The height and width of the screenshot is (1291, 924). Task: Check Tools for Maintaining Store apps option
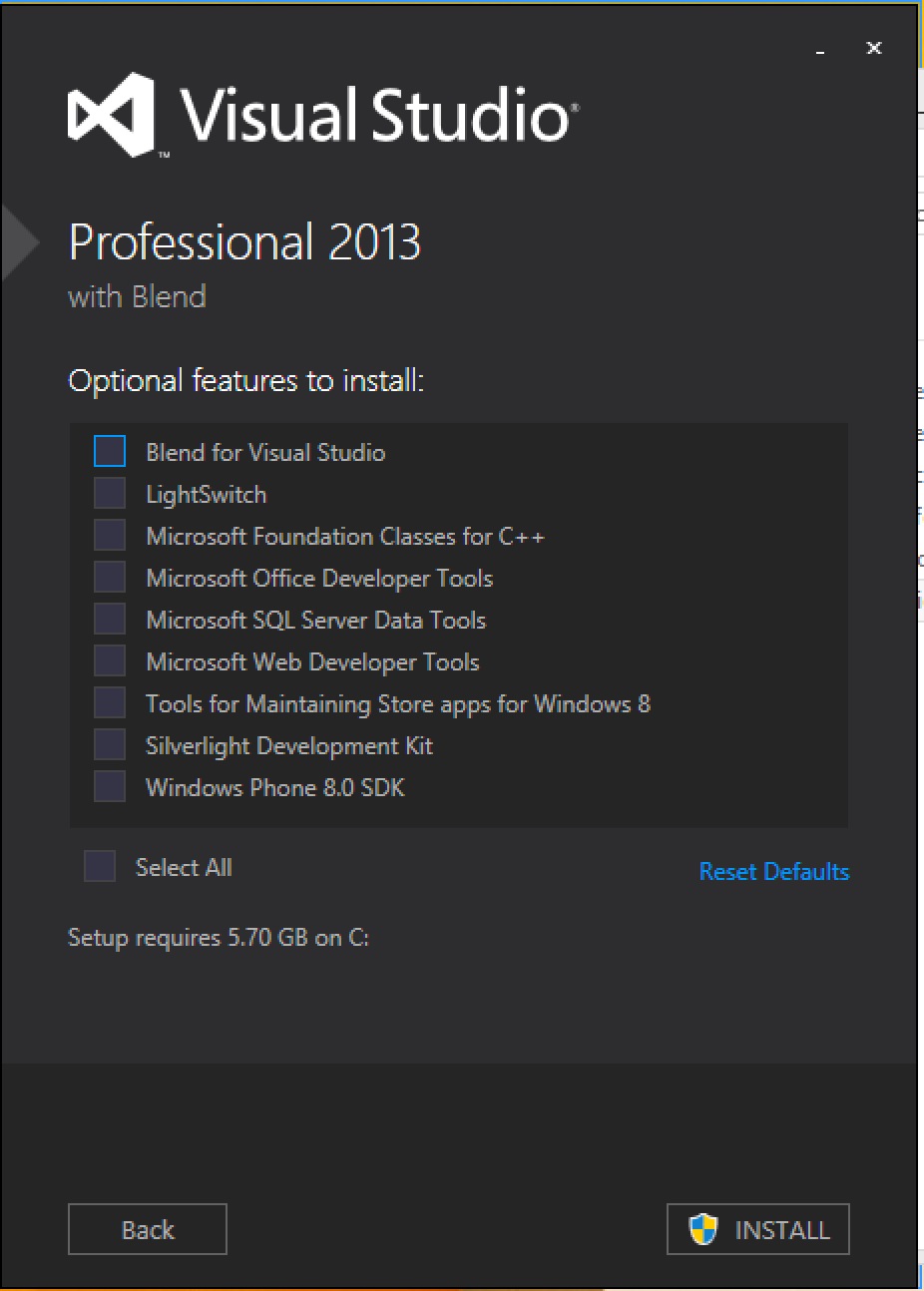[110, 703]
